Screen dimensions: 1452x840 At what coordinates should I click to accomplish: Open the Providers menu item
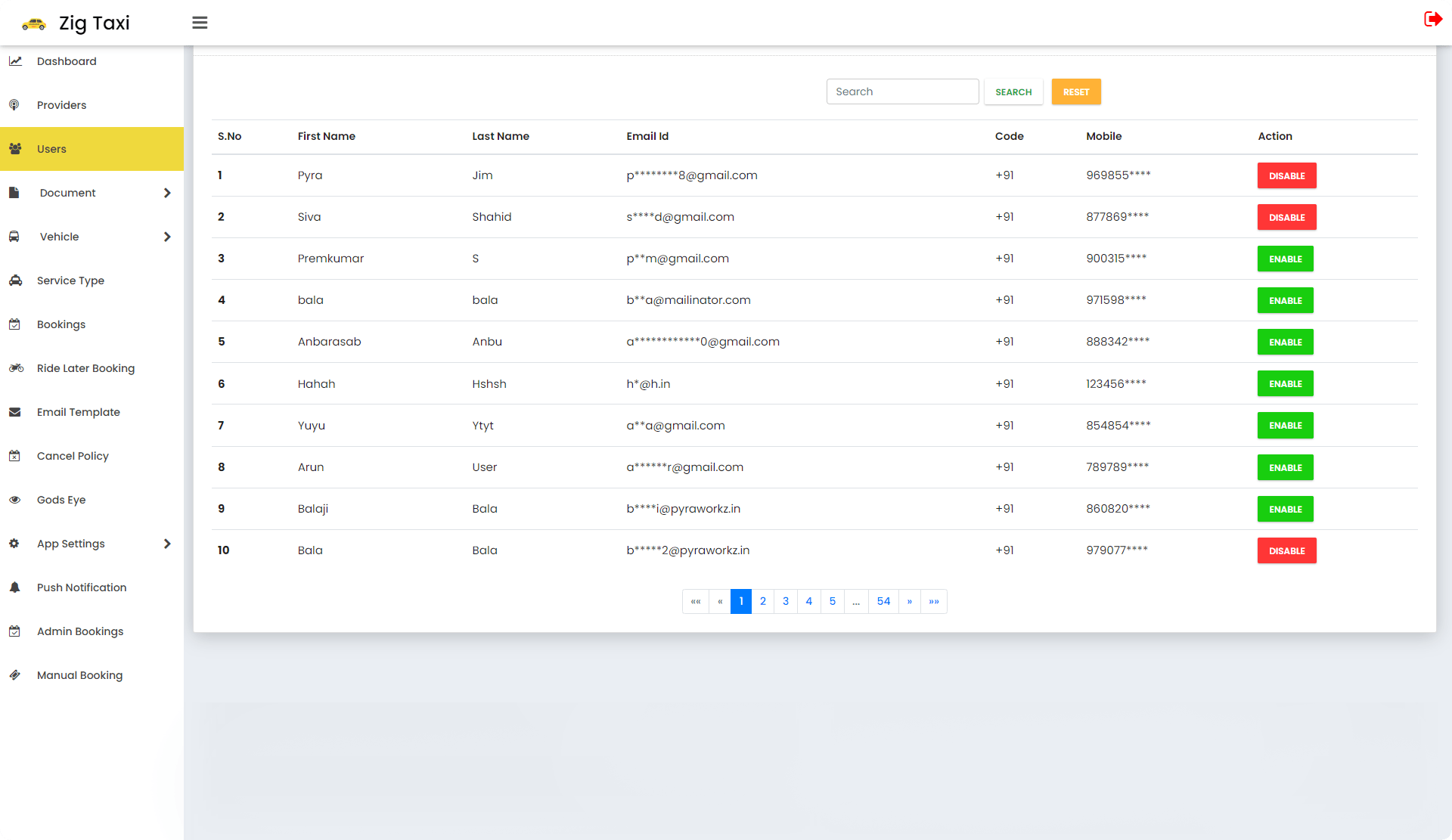point(92,105)
